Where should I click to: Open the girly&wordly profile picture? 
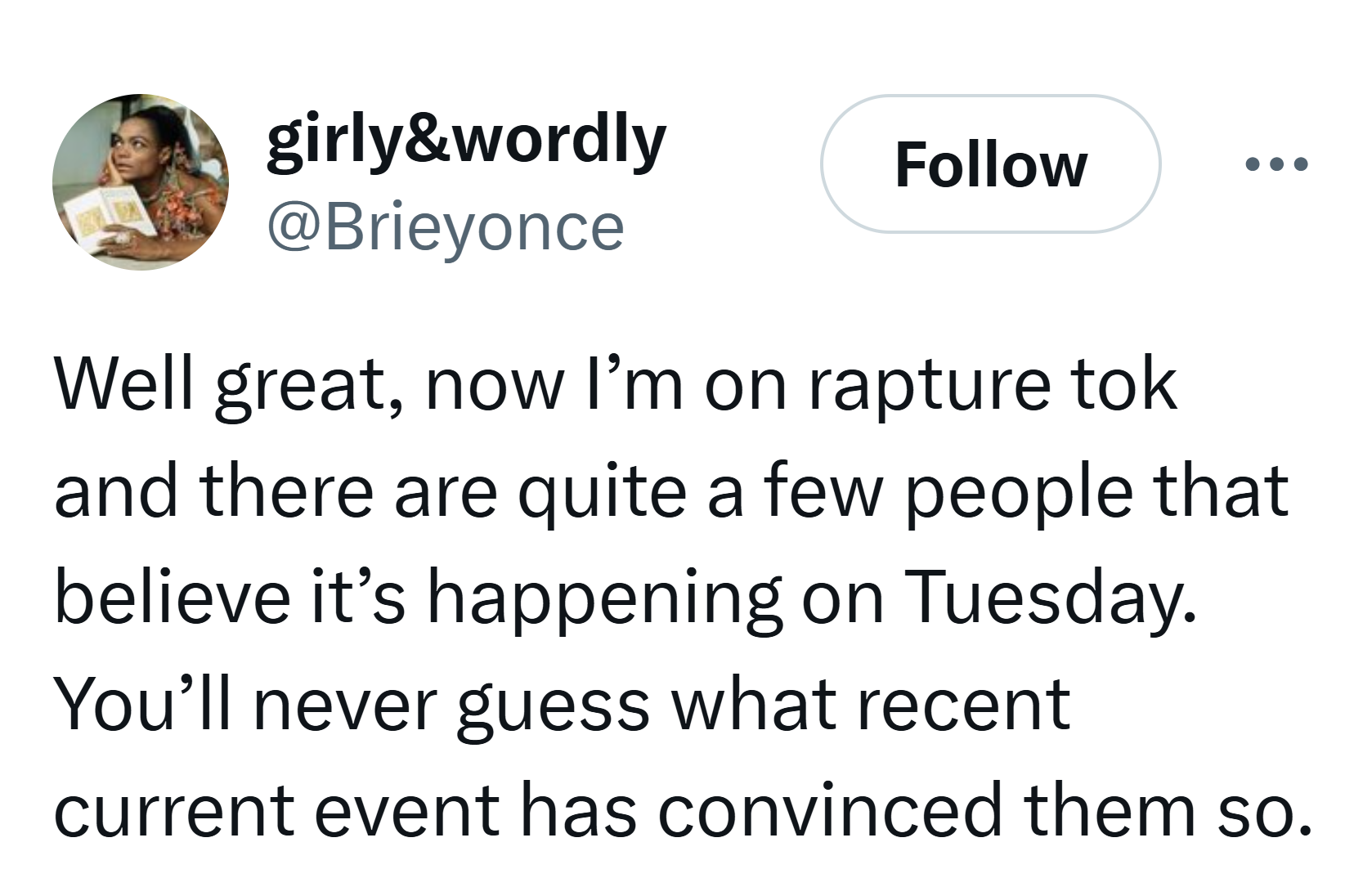click(141, 181)
